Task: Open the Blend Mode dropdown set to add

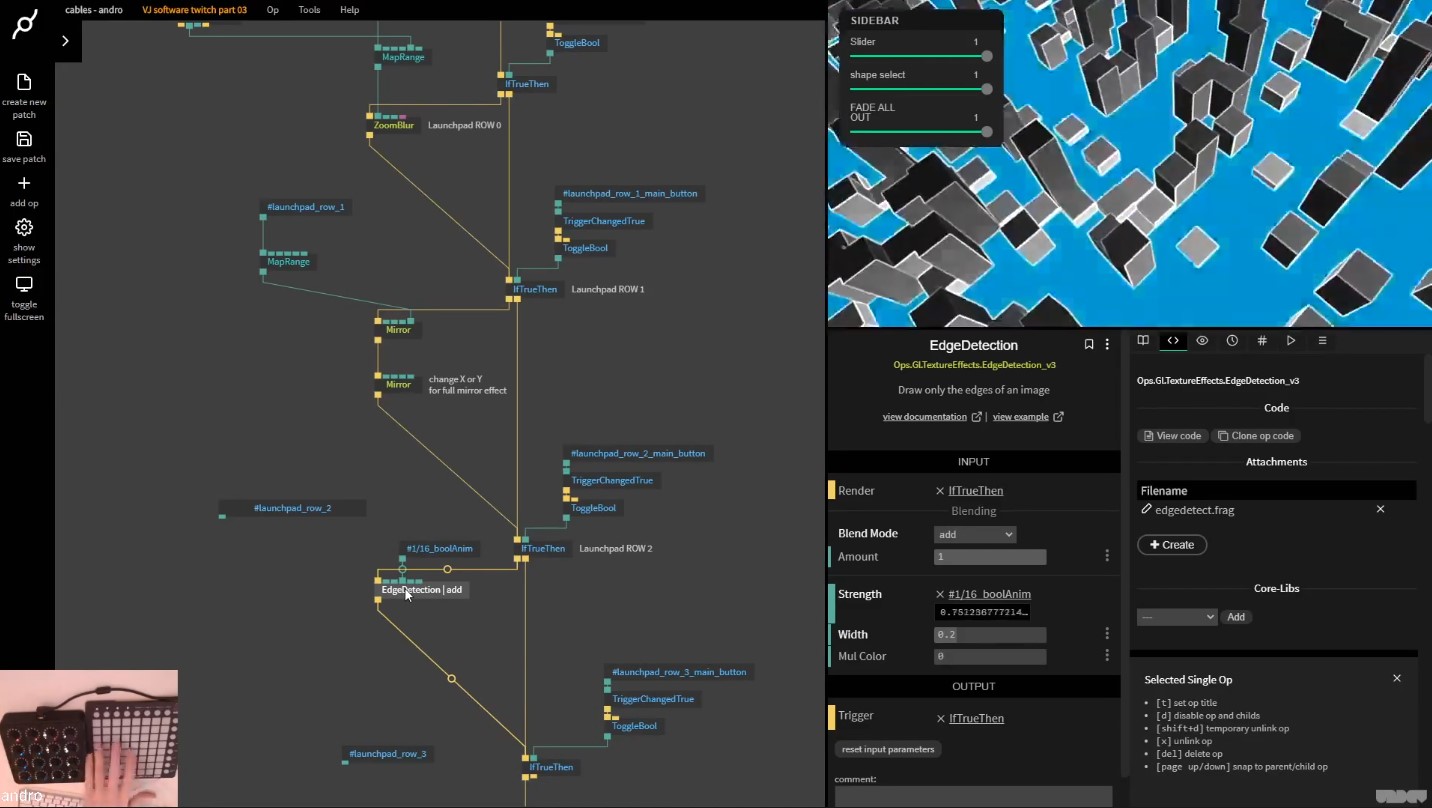Action: pyautogui.click(x=974, y=534)
